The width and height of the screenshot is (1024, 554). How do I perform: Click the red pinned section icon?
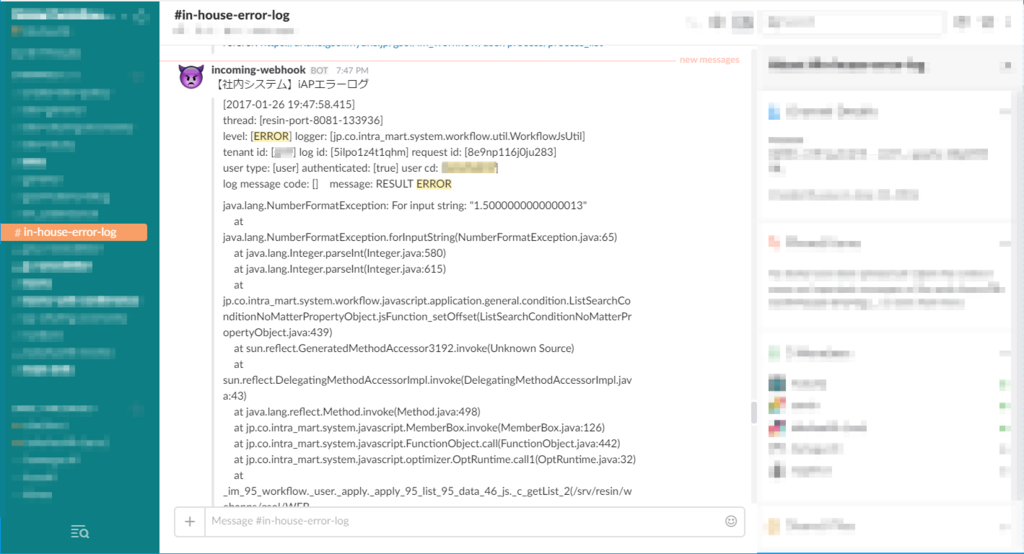[774, 242]
